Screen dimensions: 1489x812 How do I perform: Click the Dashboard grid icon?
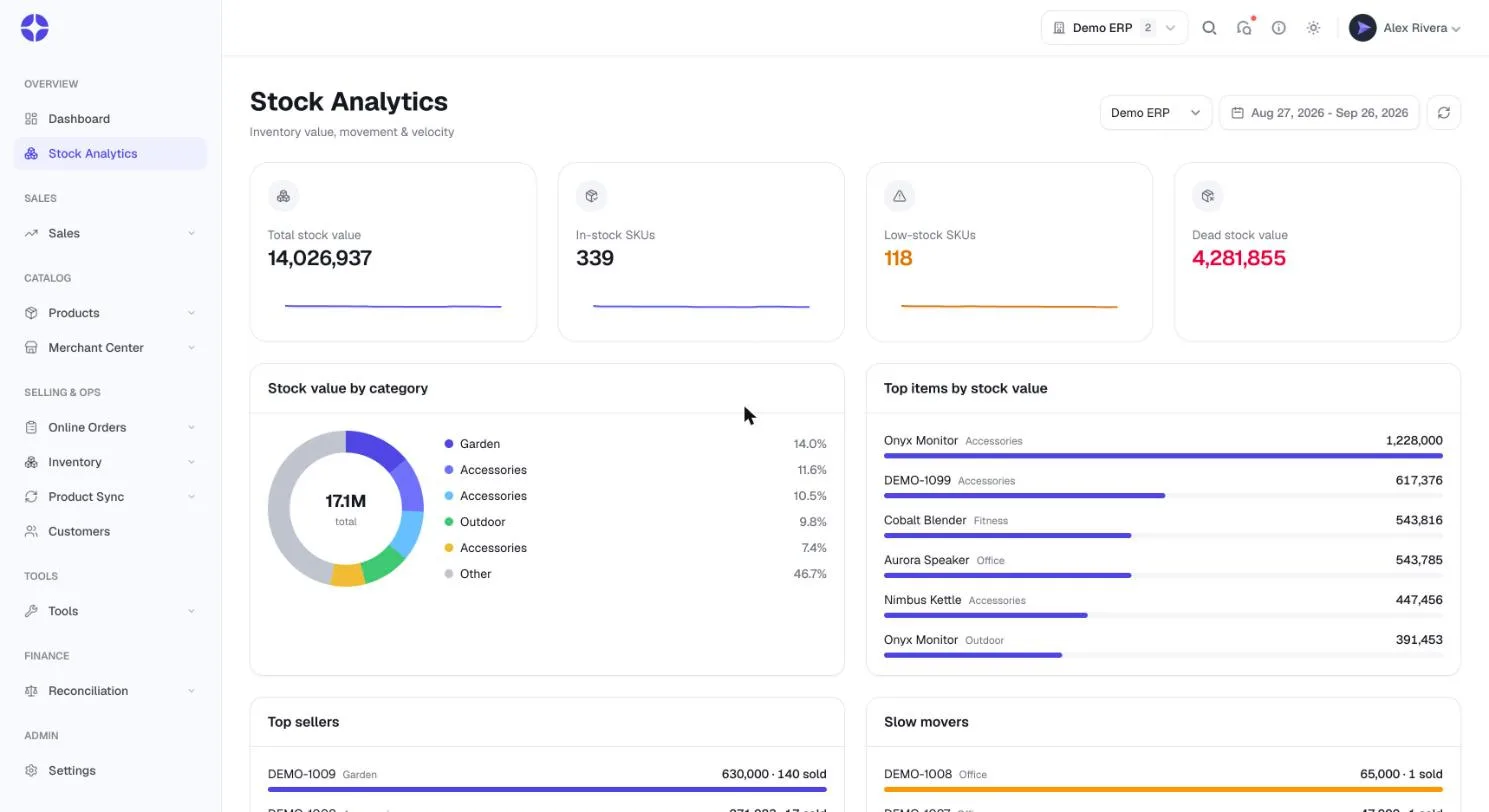point(31,119)
